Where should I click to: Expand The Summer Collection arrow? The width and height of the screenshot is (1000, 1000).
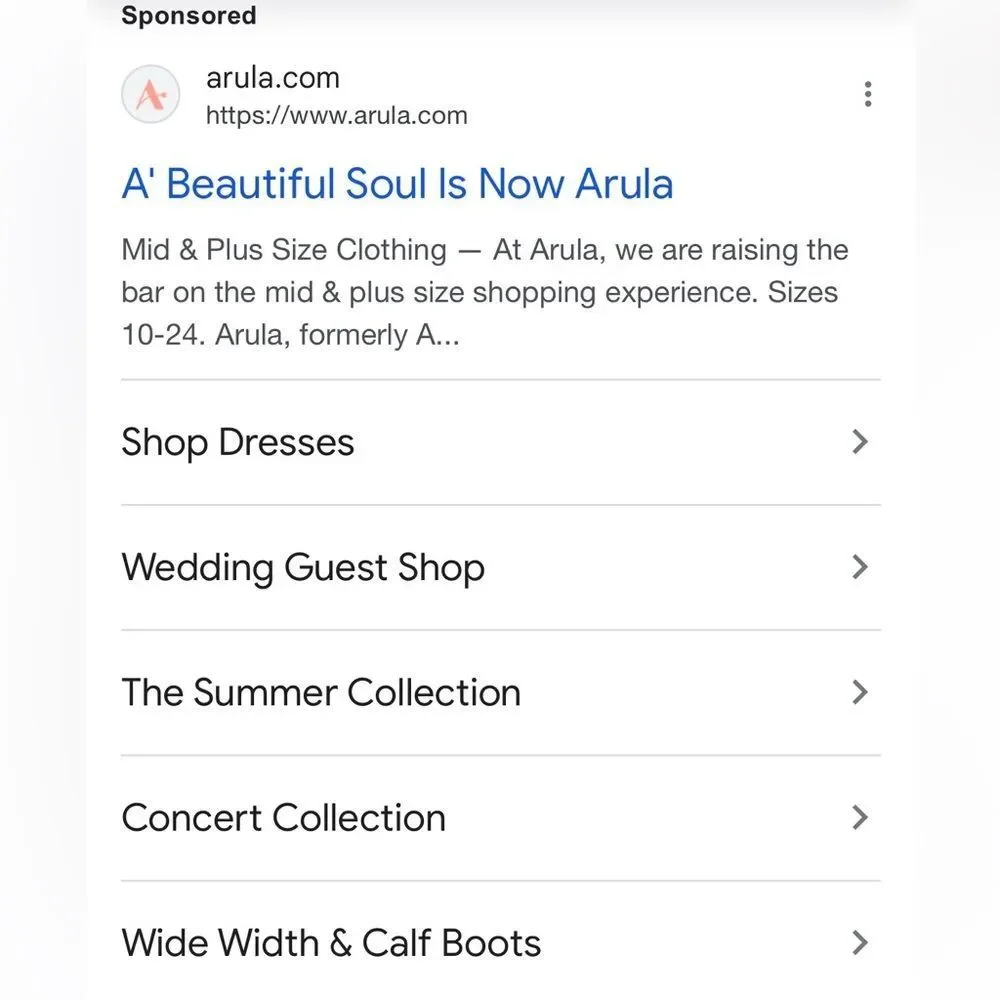pos(859,692)
